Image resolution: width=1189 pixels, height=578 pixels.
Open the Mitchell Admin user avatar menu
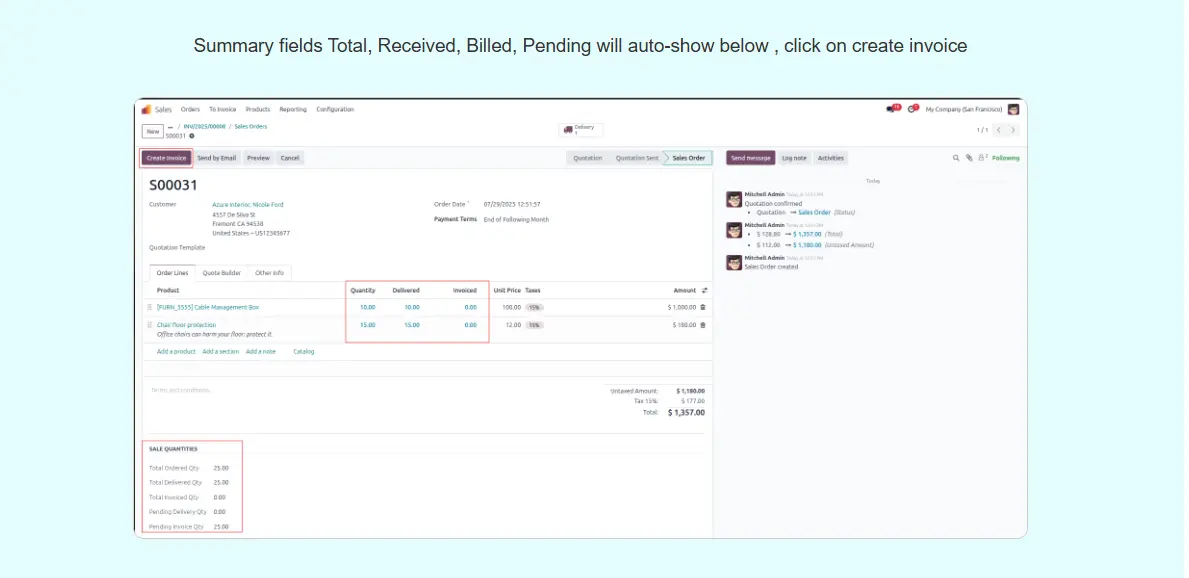point(1013,109)
